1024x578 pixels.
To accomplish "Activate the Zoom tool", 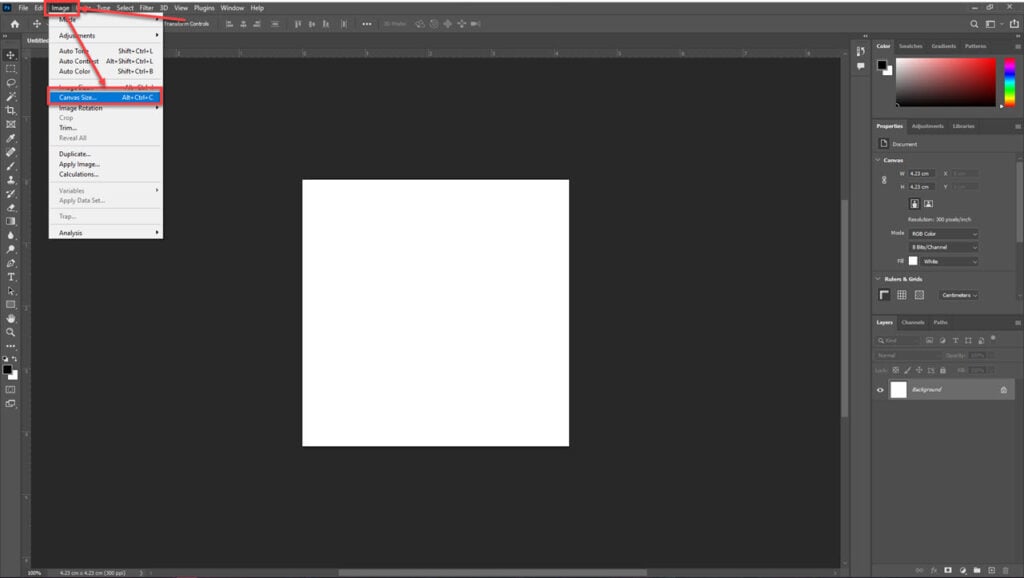I will [11, 332].
